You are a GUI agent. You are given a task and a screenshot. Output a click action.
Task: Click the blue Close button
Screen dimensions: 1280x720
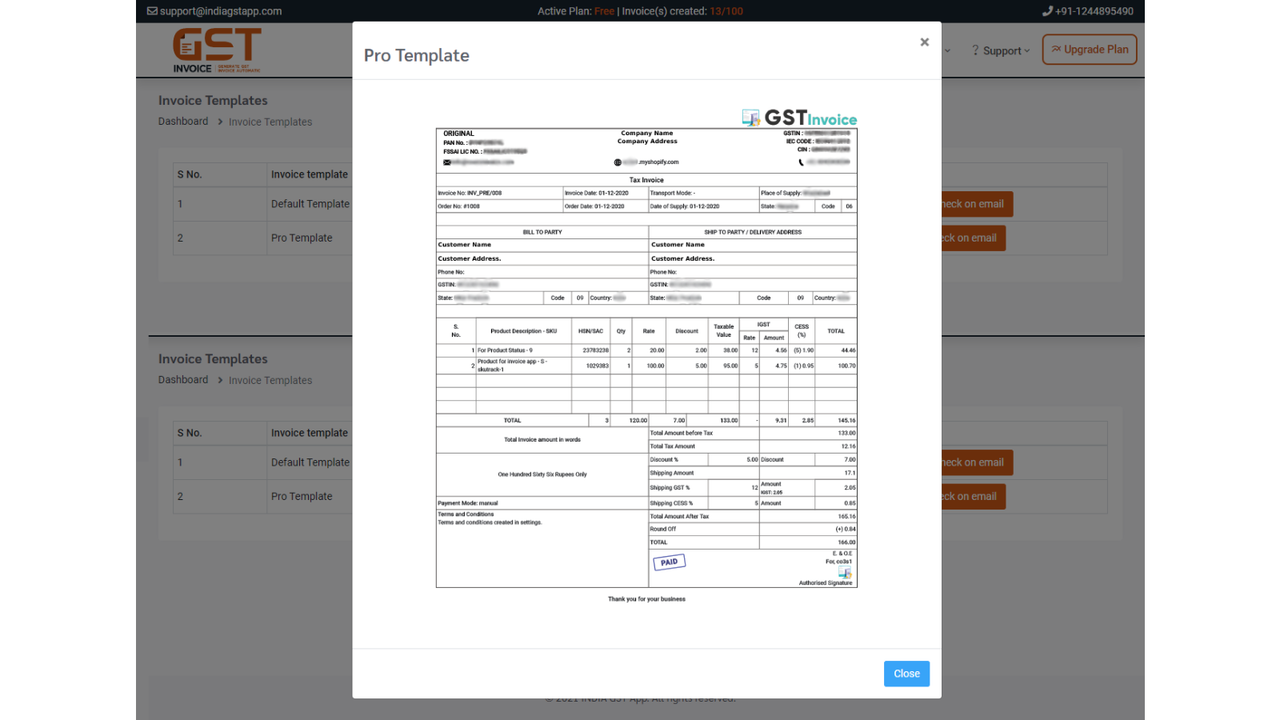(x=906, y=673)
